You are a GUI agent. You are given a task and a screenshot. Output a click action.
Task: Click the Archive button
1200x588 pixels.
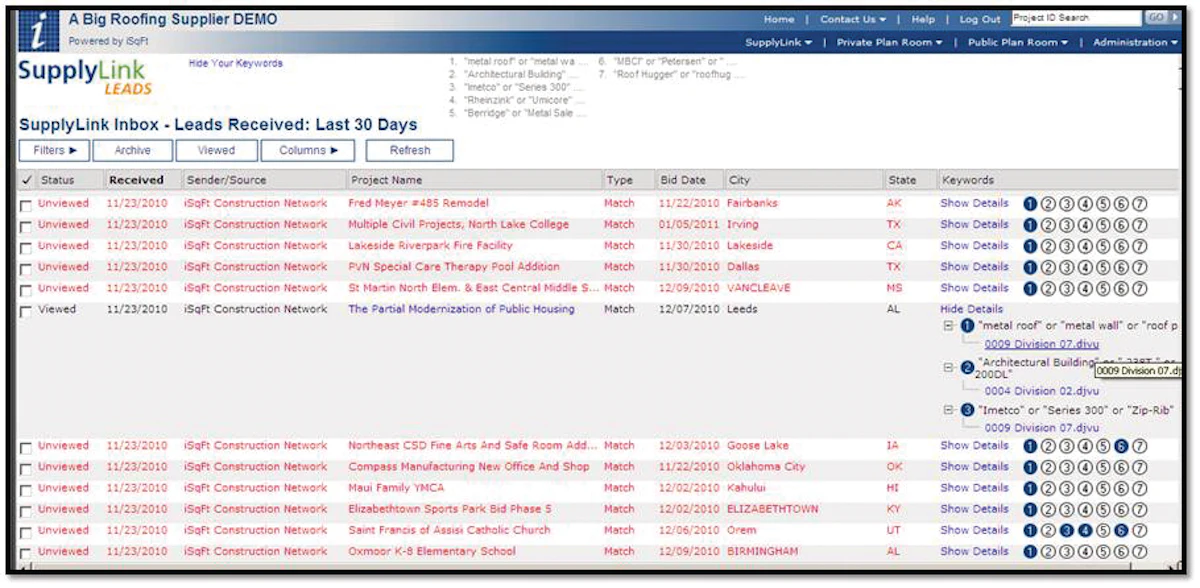[x=132, y=150]
